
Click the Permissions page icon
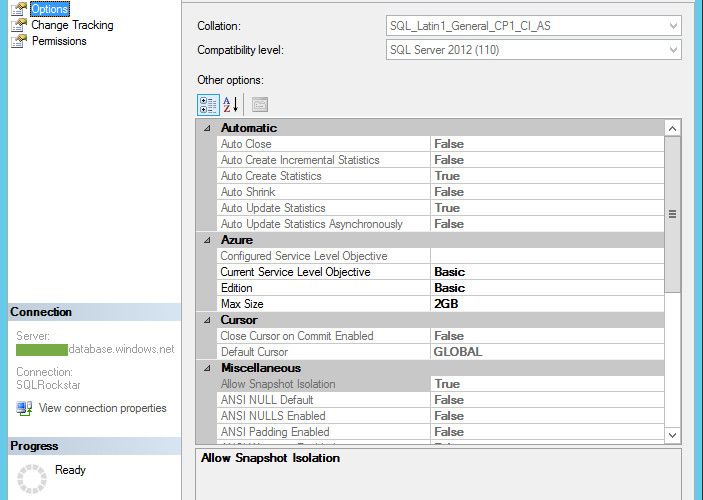pos(19,41)
